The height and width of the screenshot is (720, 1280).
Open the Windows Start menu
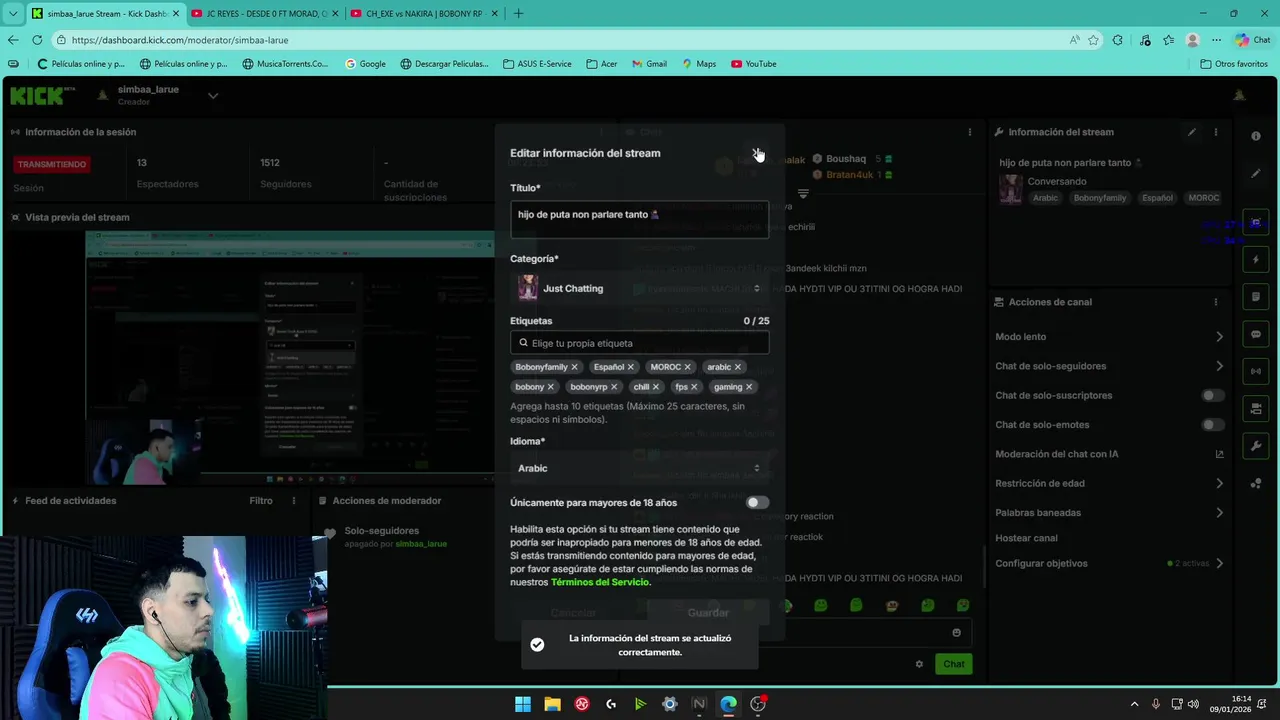point(523,704)
